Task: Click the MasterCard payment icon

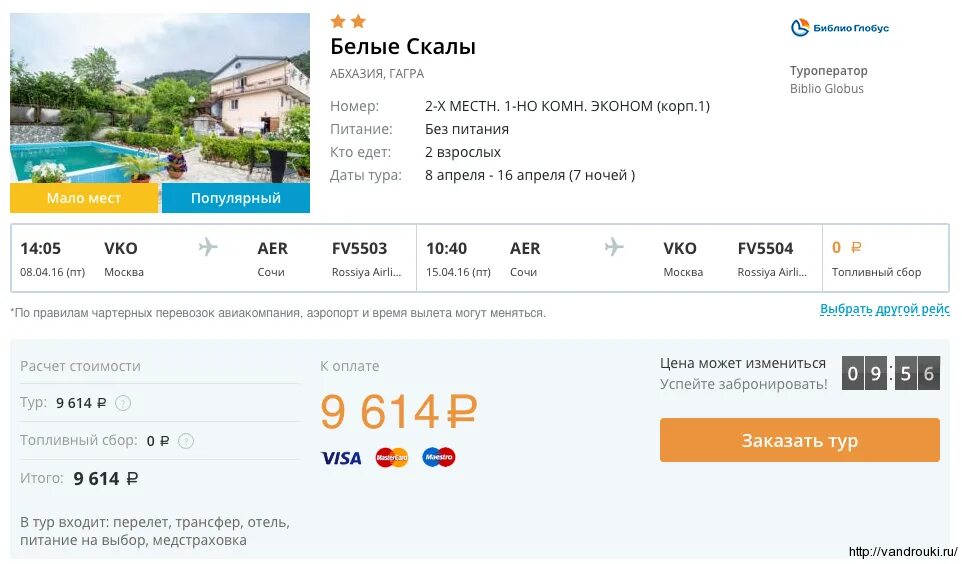Action: 392,458
